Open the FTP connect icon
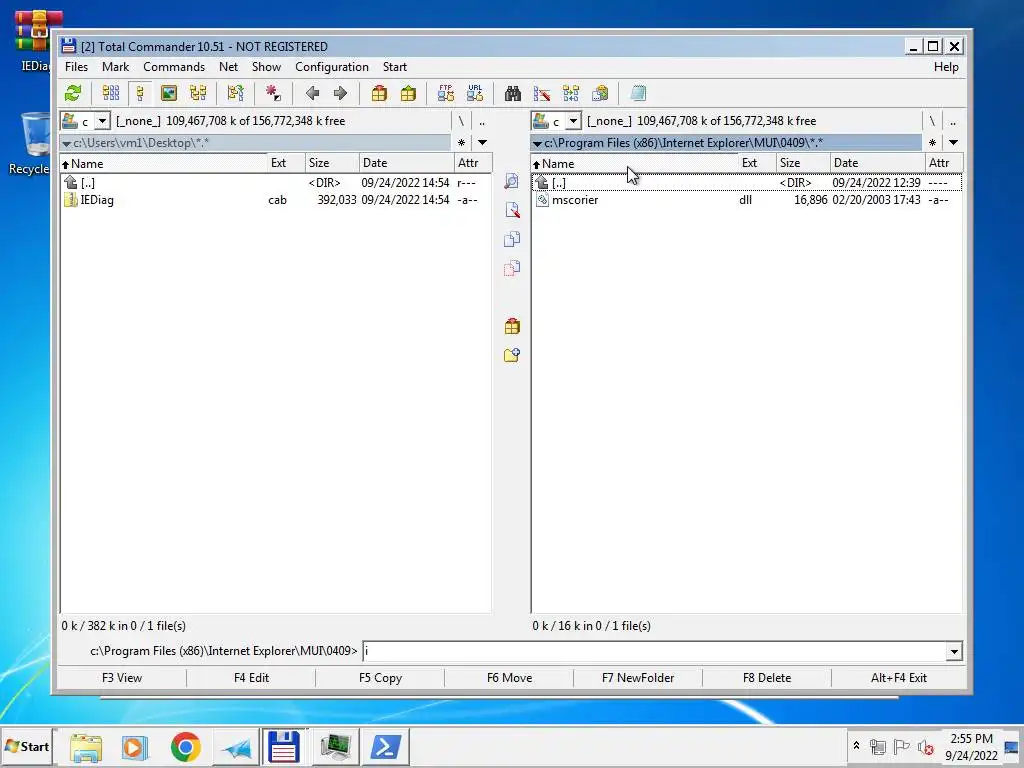Viewport: 1024px width, 768px height. click(446, 93)
